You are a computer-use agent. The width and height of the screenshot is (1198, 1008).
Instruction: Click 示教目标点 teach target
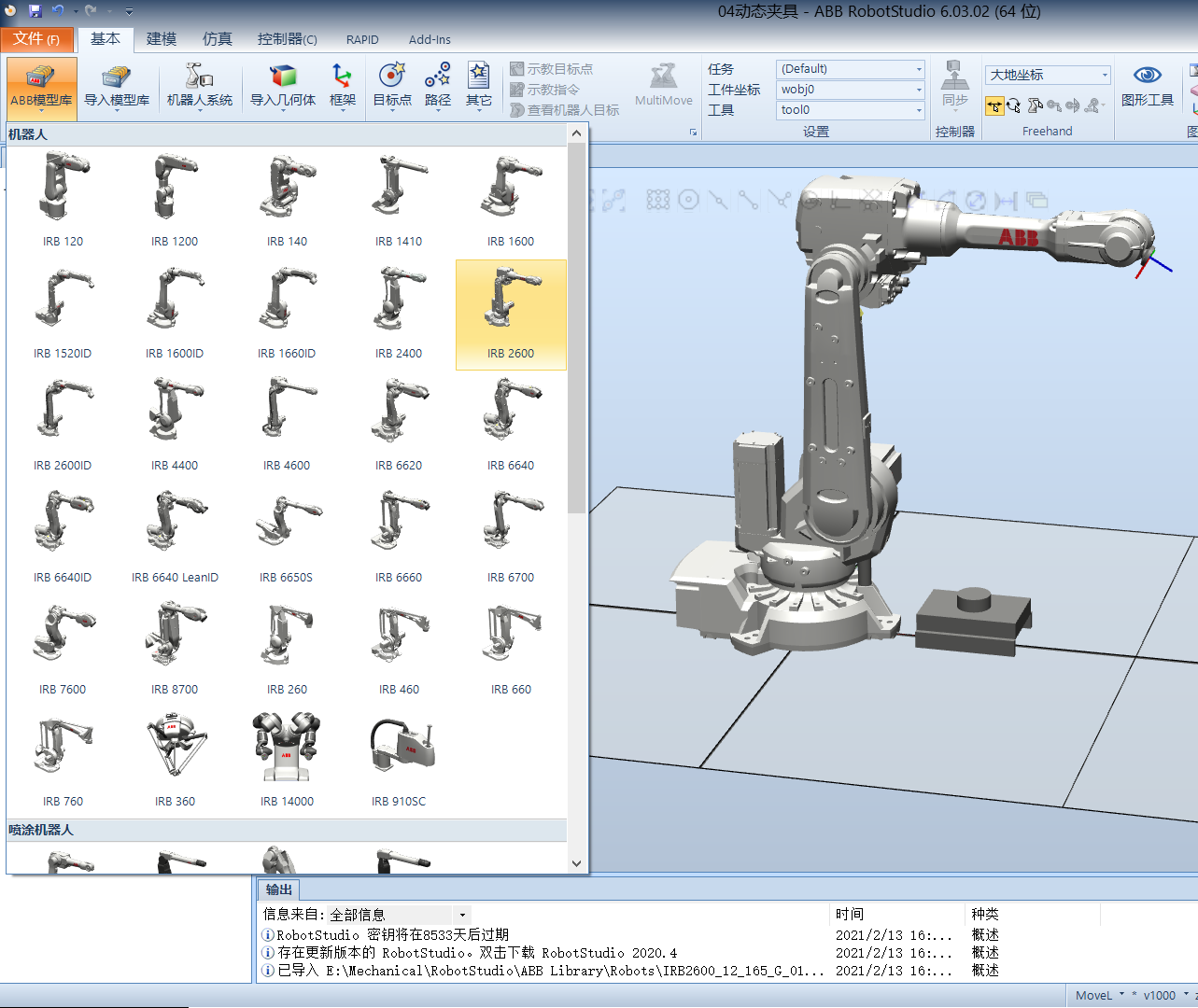[x=552, y=69]
